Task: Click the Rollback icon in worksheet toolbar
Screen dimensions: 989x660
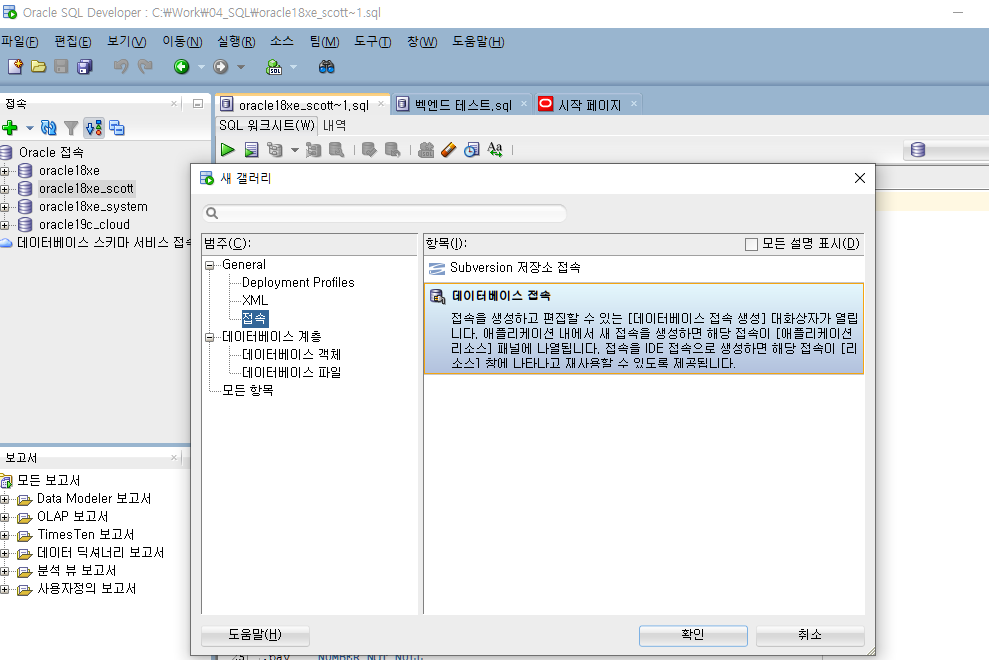Action: tap(392, 150)
